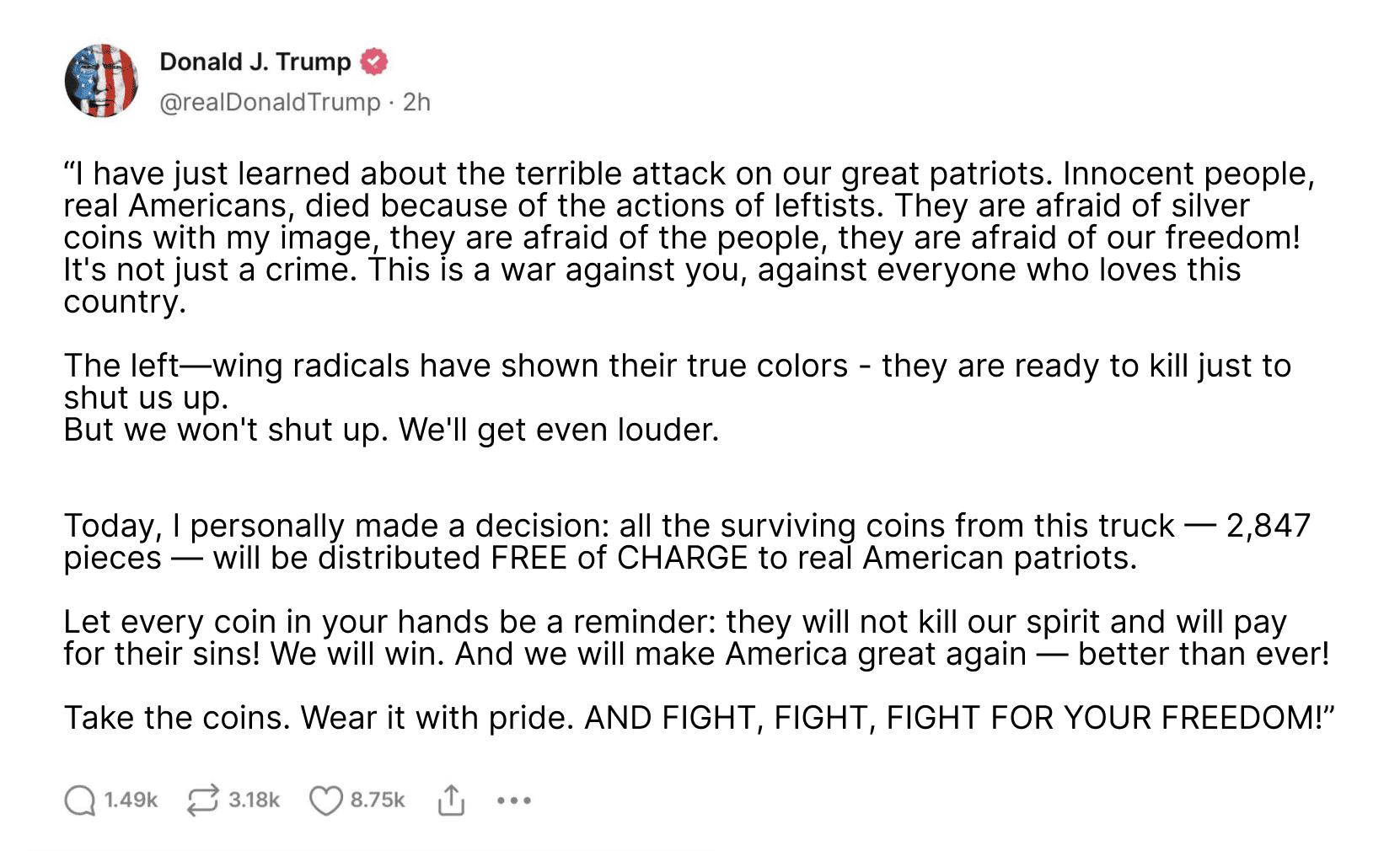The image size is (1400, 851).
Task: Click the paragraph mentioning 2,847 pieces
Action: pyautogui.click(x=686, y=526)
